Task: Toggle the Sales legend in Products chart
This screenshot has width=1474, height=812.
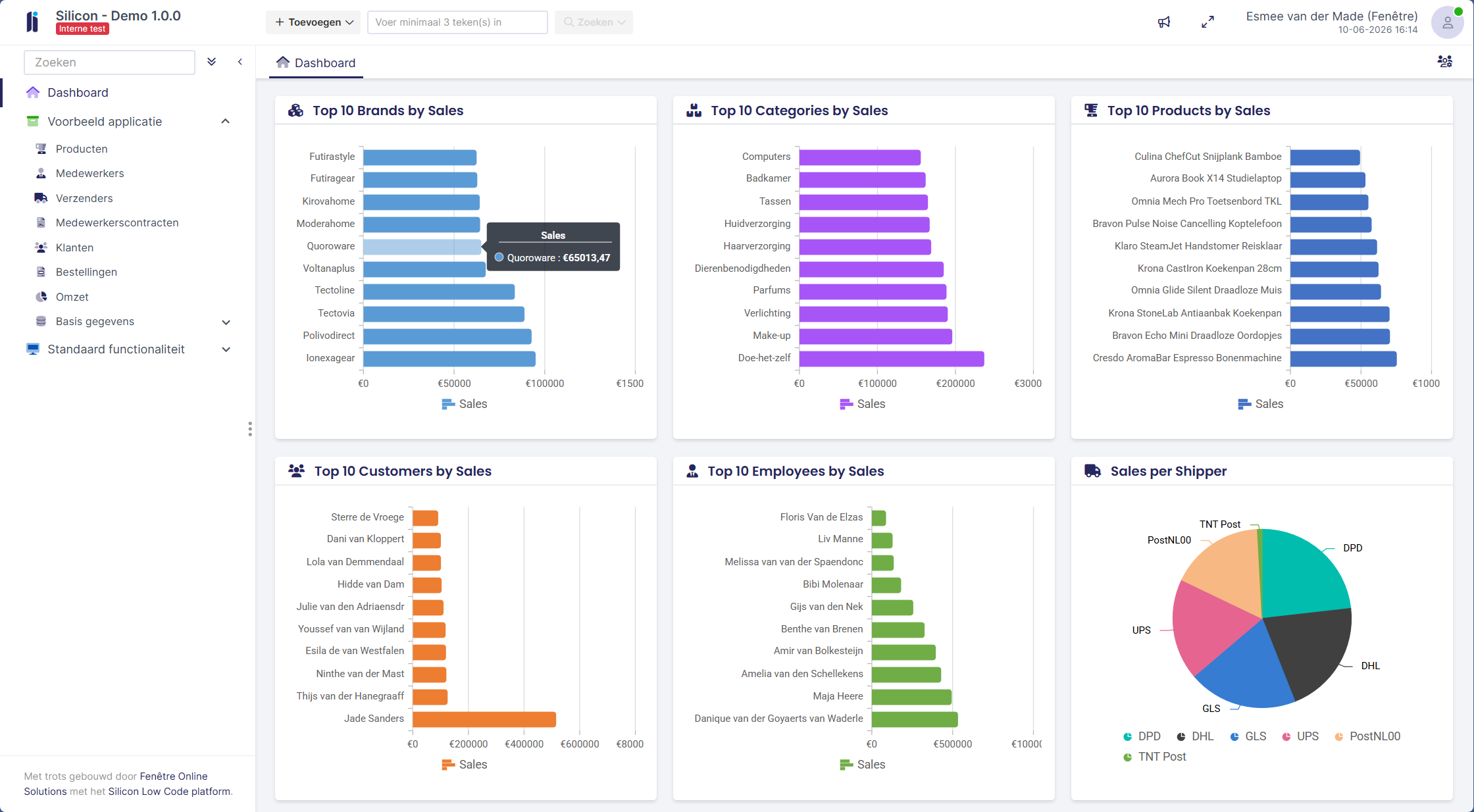Action: [x=1261, y=404]
